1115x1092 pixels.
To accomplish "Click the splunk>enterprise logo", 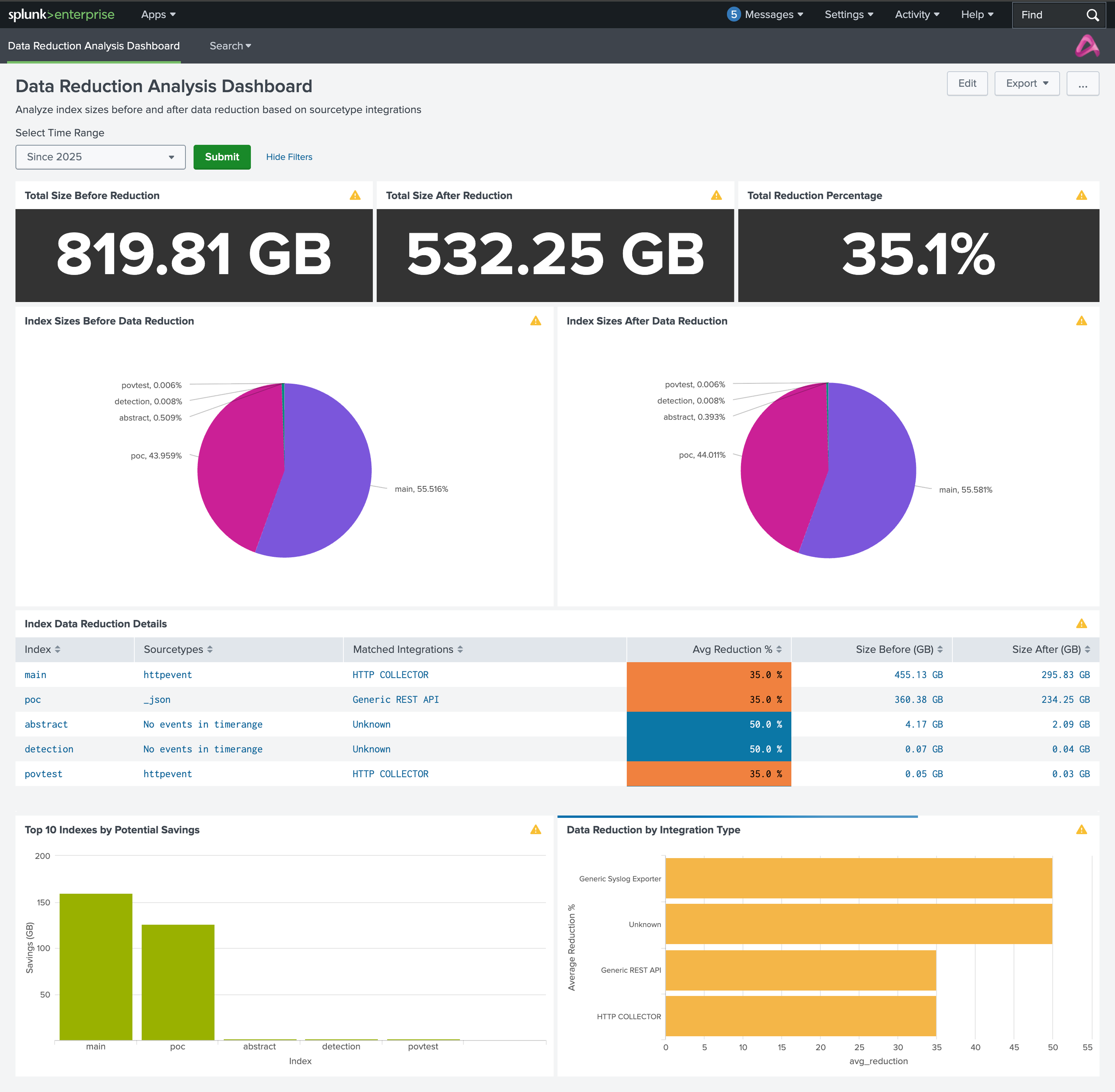I will click(61, 14).
